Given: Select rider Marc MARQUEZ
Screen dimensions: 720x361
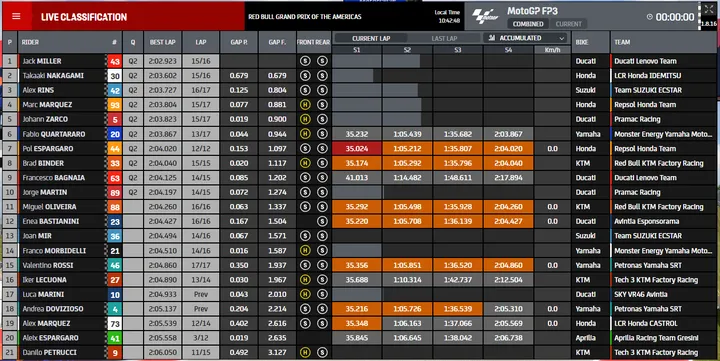Looking at the screenshot, I should click(x=47, y=105).
